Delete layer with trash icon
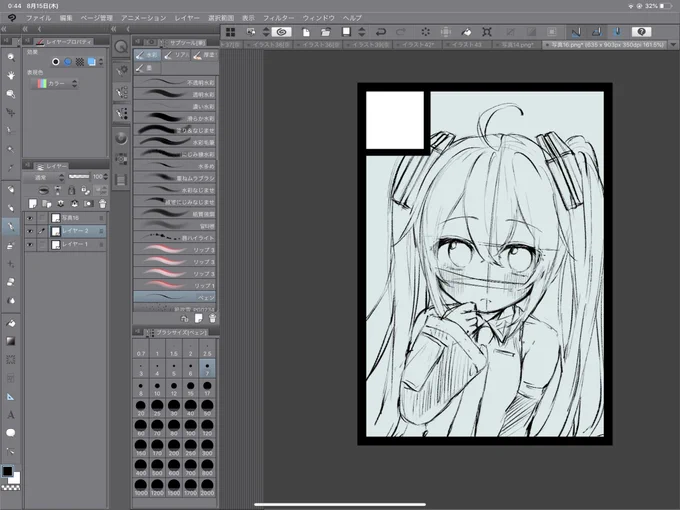The width and height of the screenshot is (680, 510). click(102, 203)
